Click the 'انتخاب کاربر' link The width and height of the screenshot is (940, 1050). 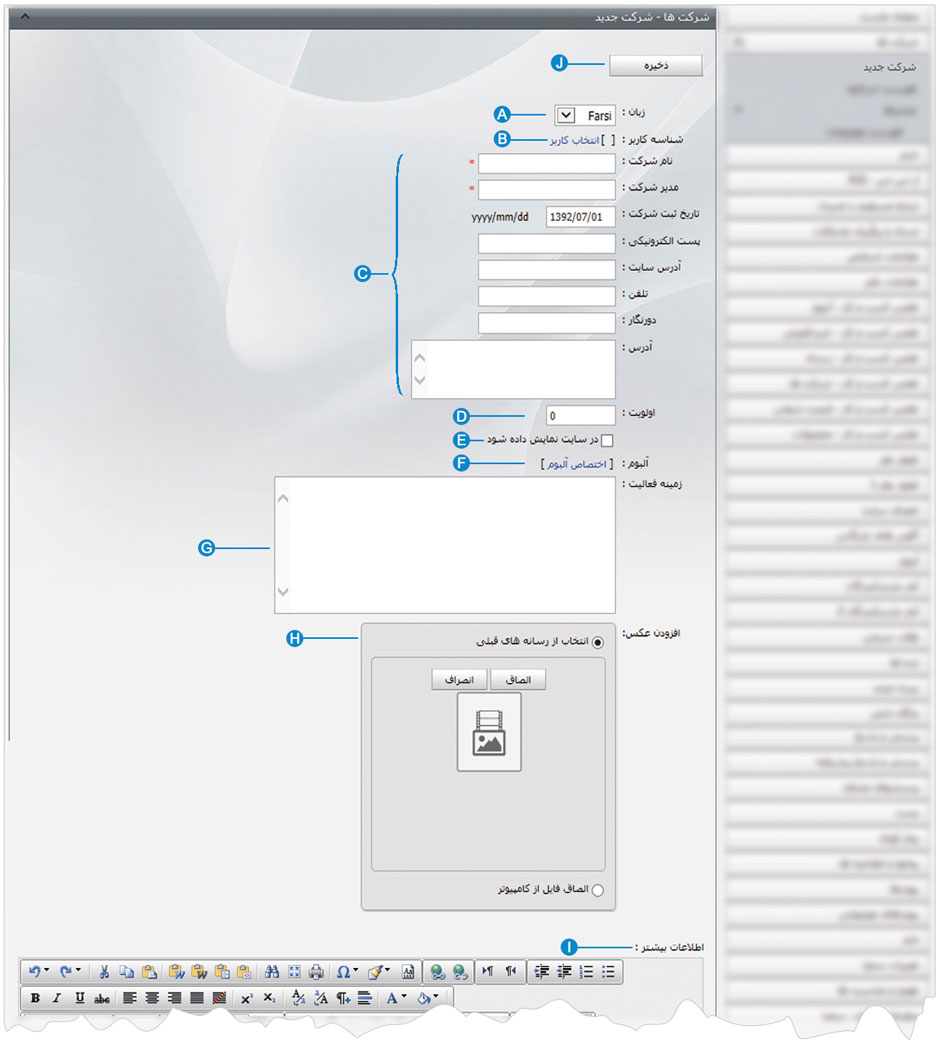[571, 140]
